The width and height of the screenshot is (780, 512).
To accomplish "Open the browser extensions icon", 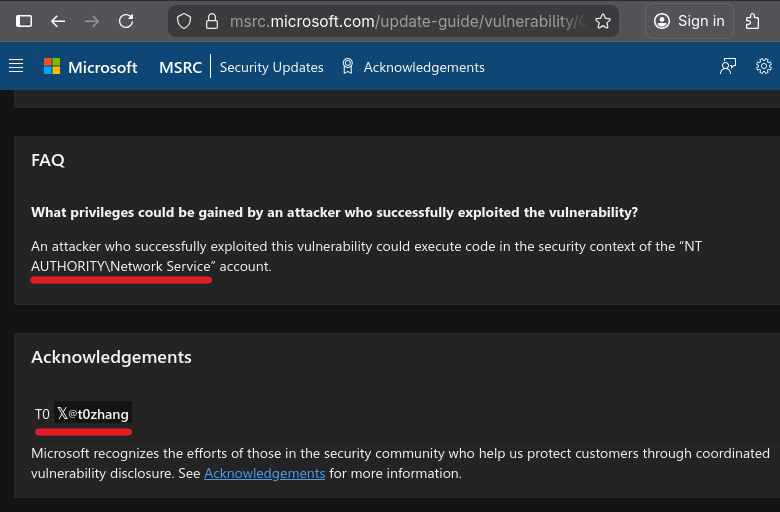I will click(x=753, y=21).
